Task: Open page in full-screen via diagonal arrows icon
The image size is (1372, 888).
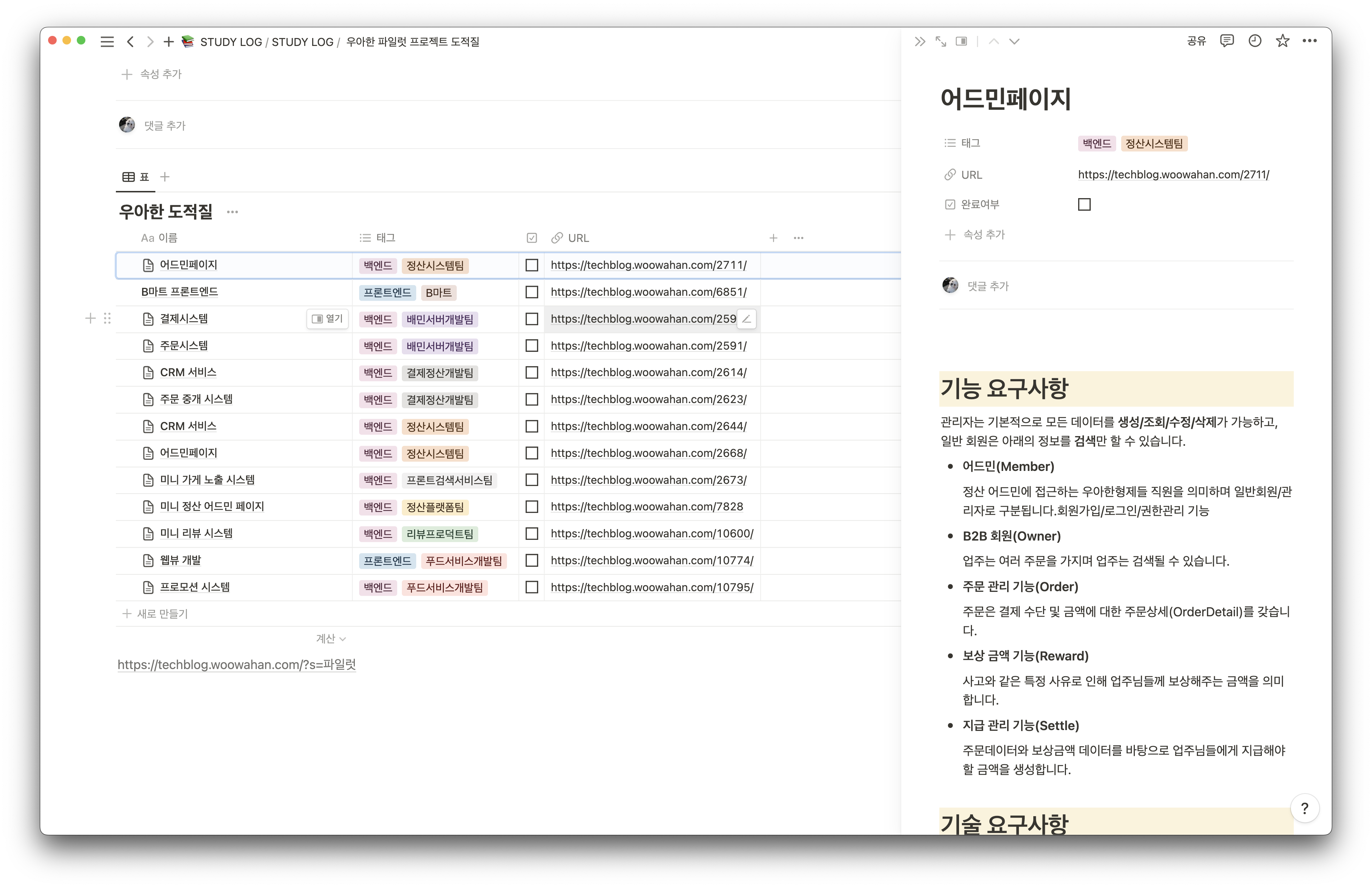Action: (x=940, y=42)
